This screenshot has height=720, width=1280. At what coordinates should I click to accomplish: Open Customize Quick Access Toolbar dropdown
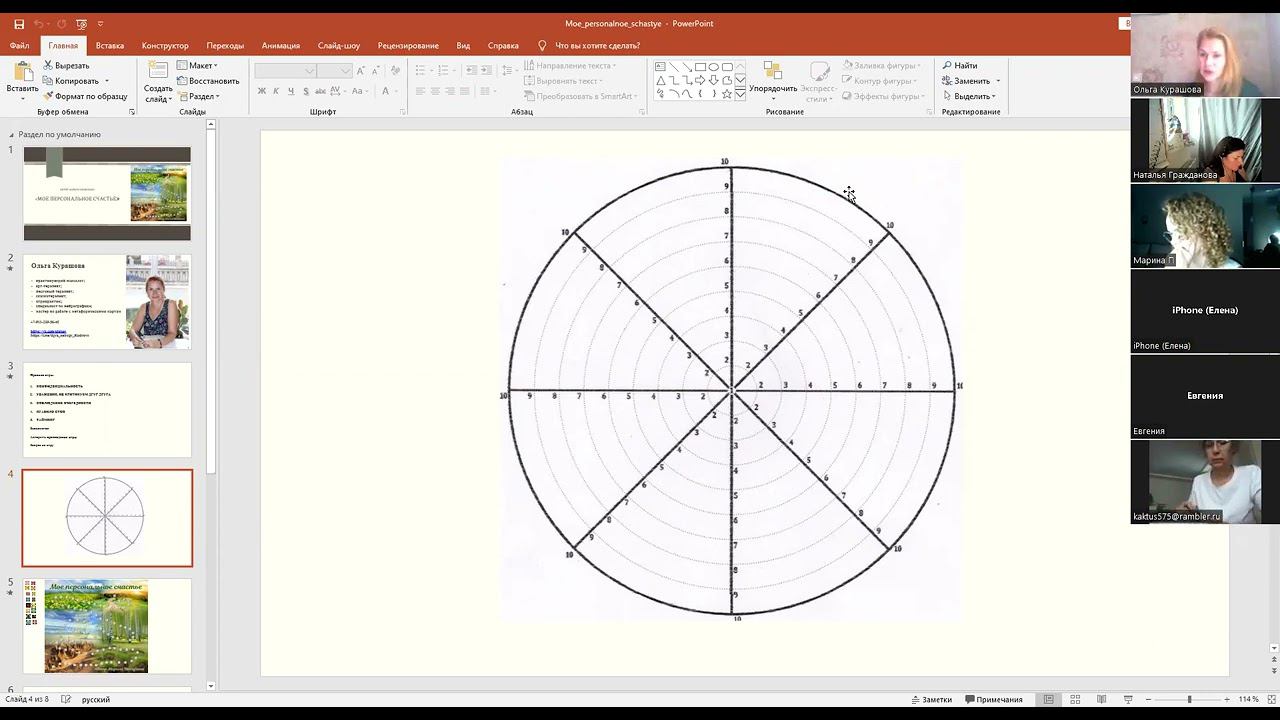(101, 24)
